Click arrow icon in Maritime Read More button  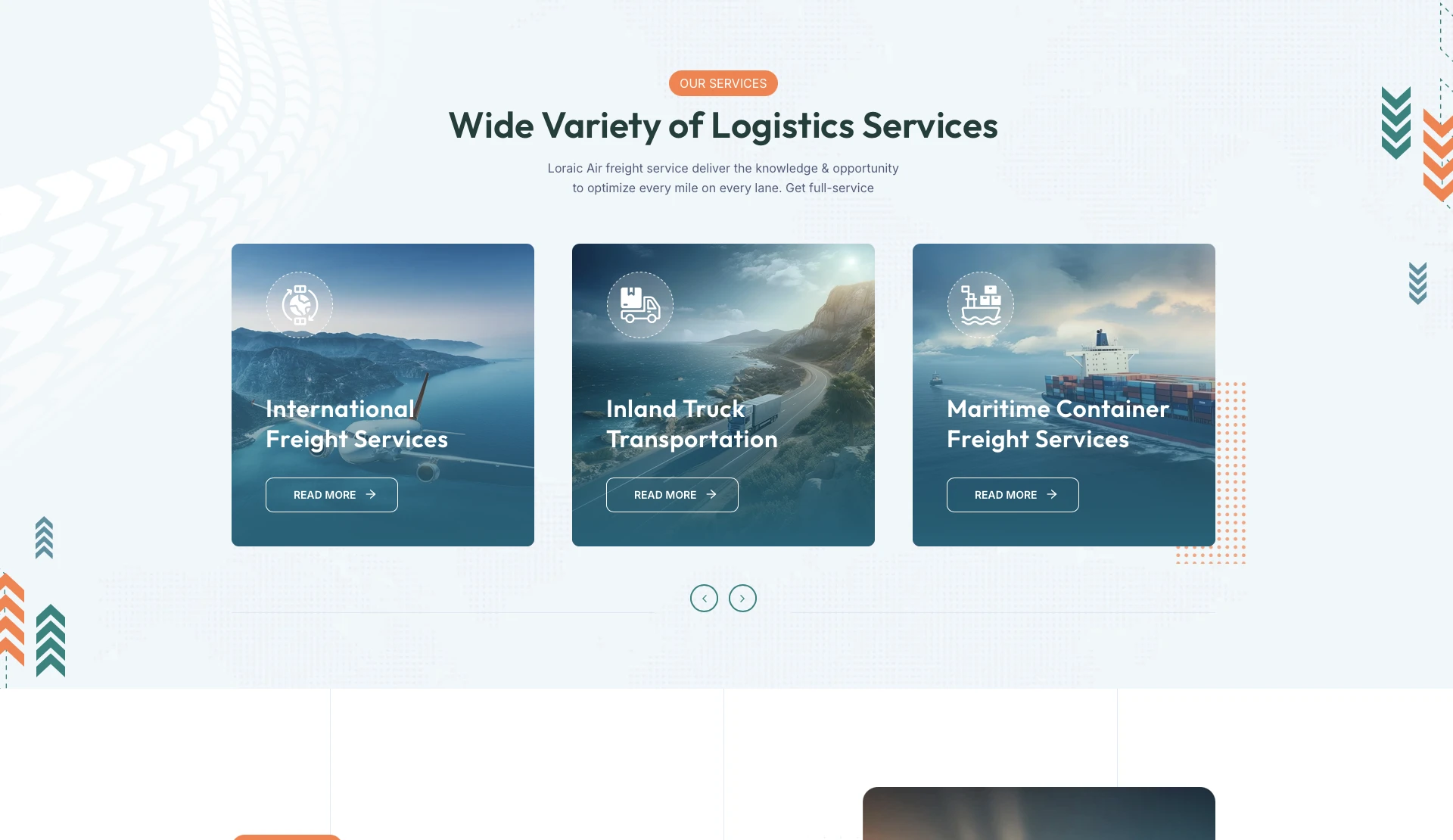click(x=1052, y=494)
